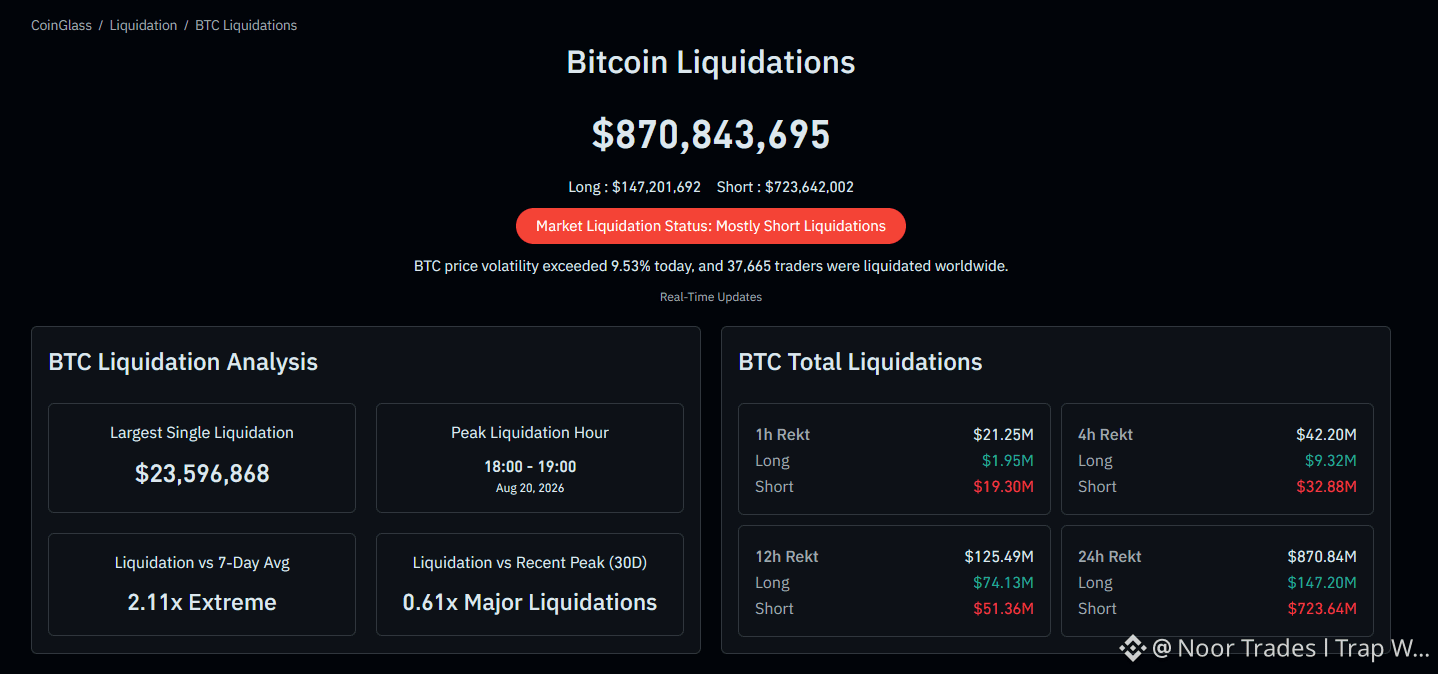The image size is (1438, 674).
Task: Click the Real-Time Updates label
Action: [x=711, y=297]
